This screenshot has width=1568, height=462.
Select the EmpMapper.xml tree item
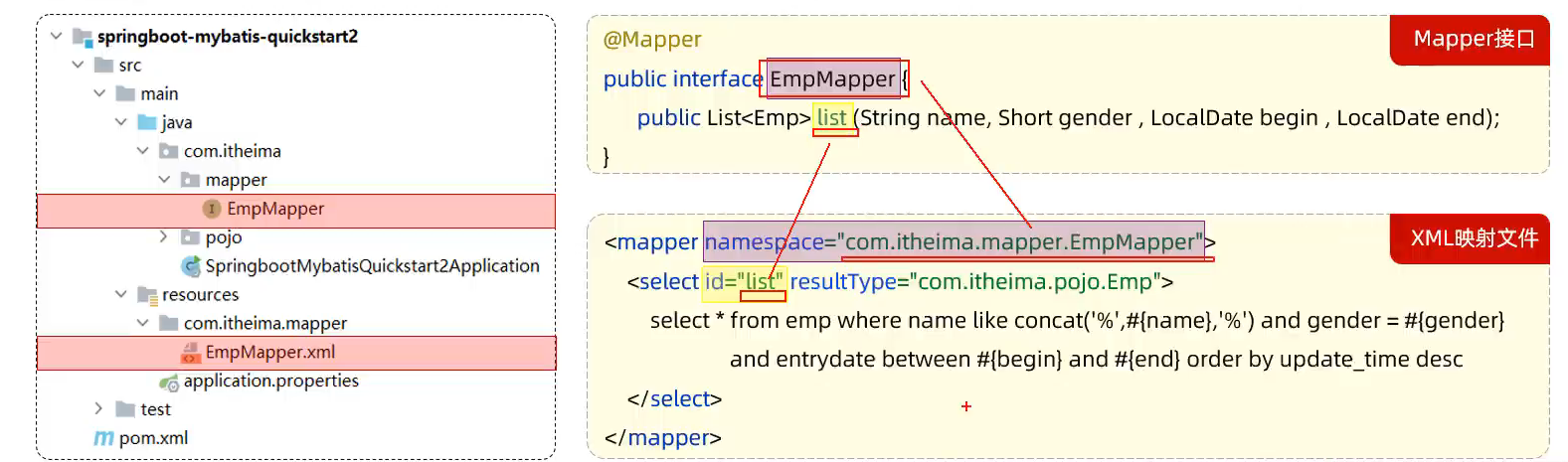click(x=296, y=353)
